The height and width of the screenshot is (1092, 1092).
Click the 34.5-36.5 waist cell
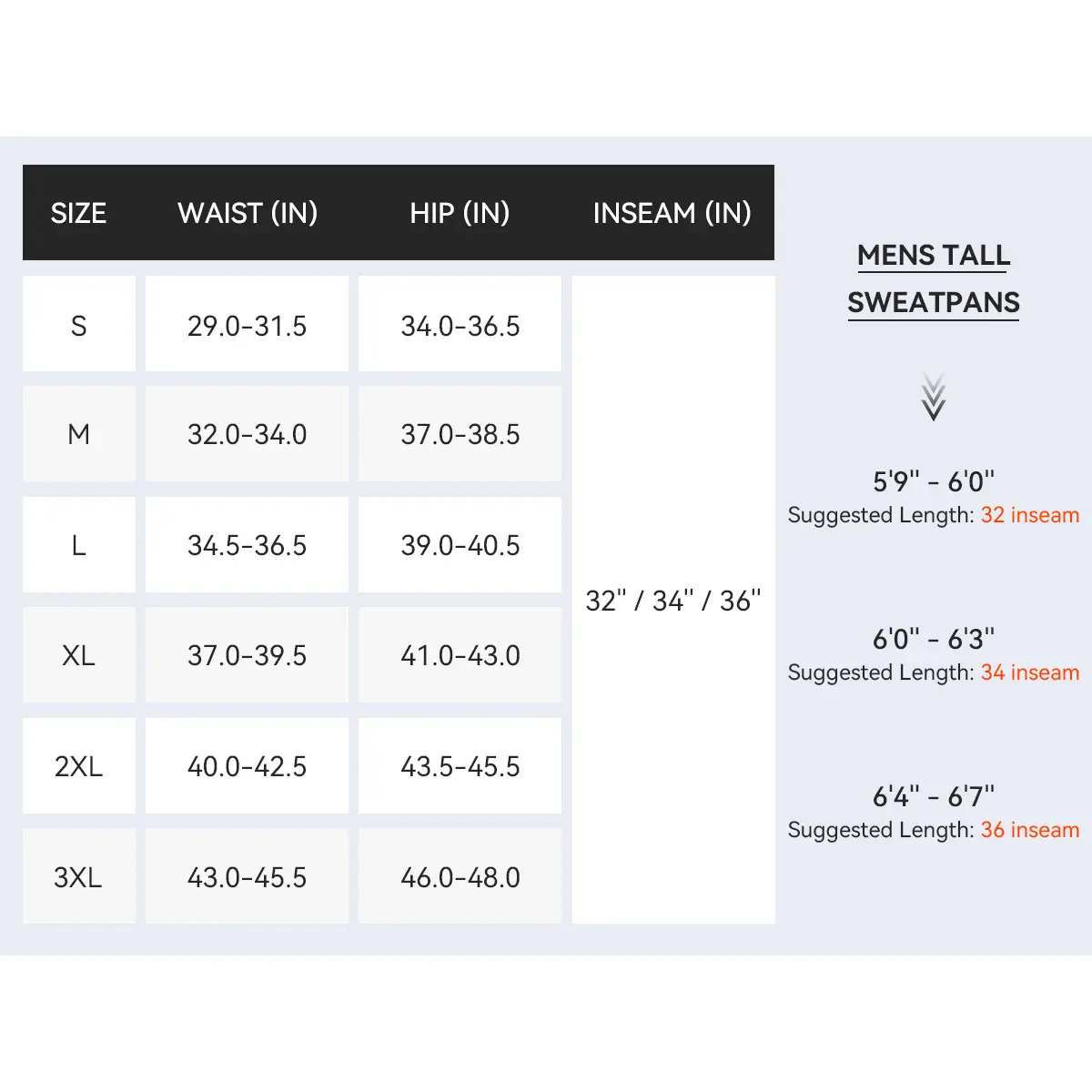click(247, 545)
